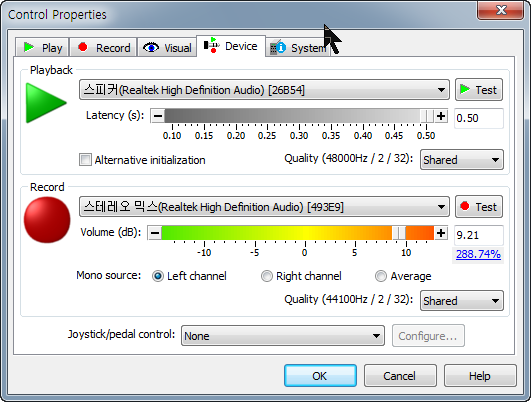Click the Latency slider thumb

coord(426,116)
